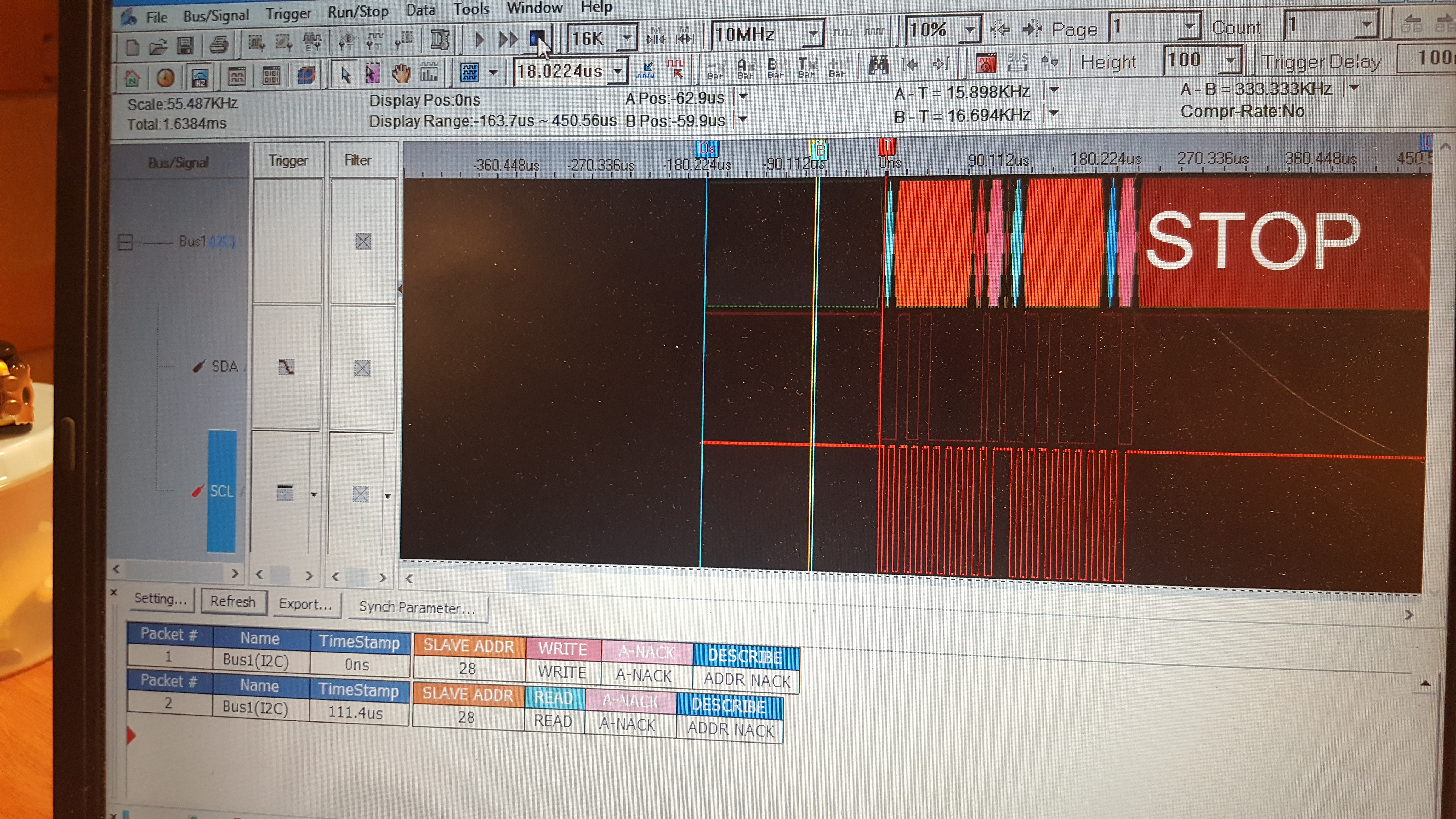Click the Hz frequency display icon
The image size is (1456, 819).
(x=200, y=78)
